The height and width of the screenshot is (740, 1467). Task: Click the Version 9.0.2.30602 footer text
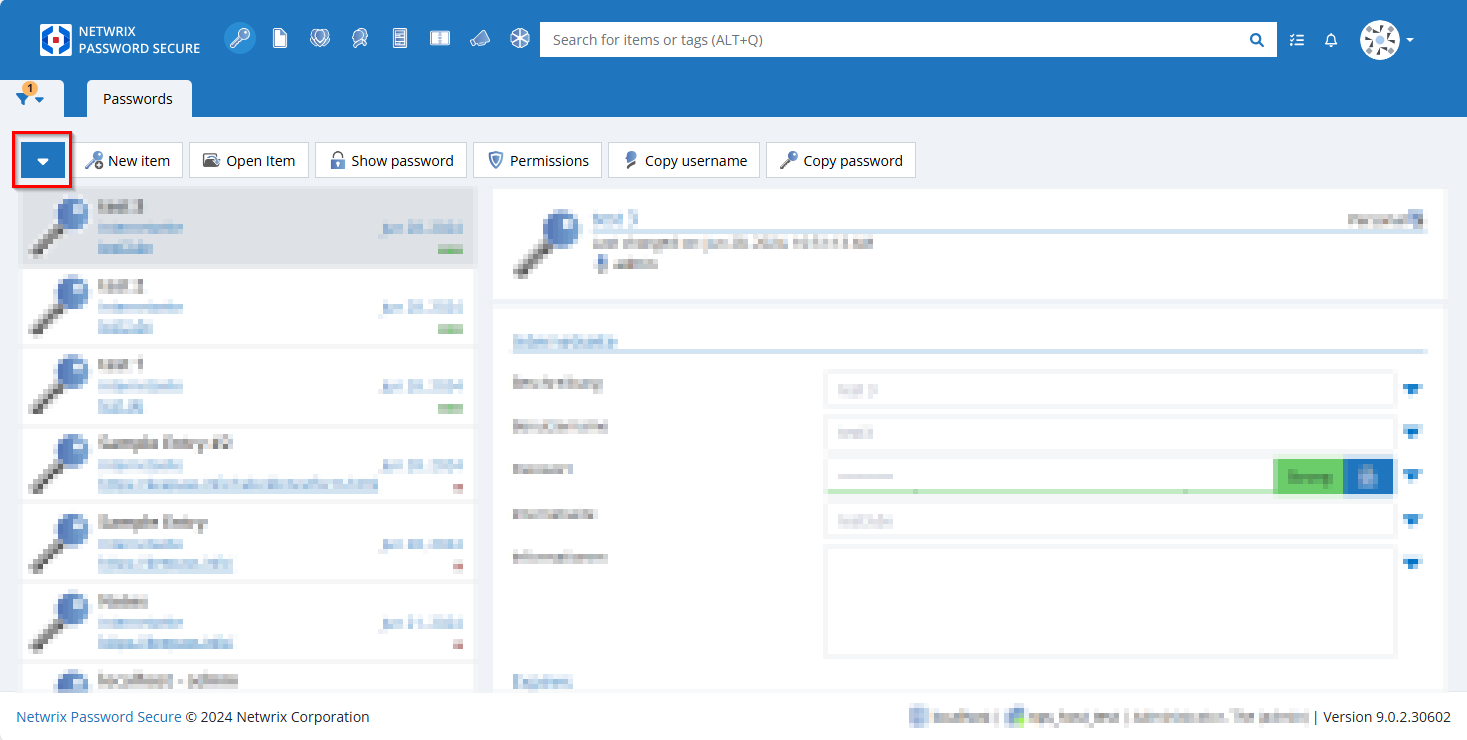[x=1387, y=717]
